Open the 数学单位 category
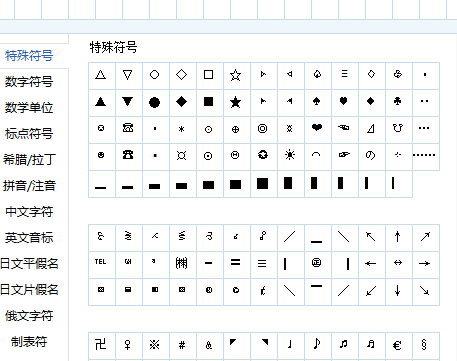The image size is (457, 361). (29, 107)
